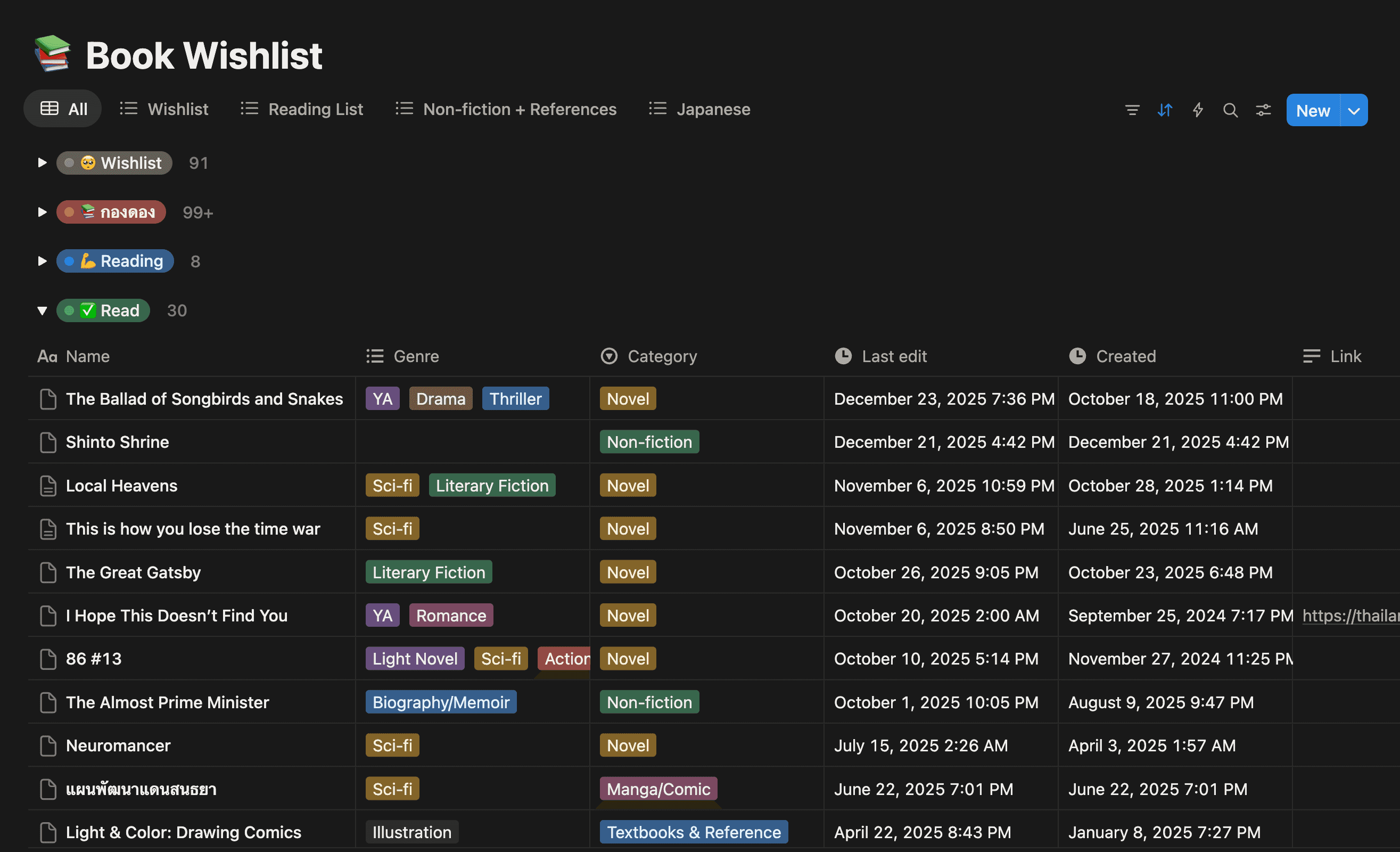Screen dimensions: 1400x852
Task: Open the dropdown arrow next to New
Action: pyautogui.click(x=1354, y=110)
